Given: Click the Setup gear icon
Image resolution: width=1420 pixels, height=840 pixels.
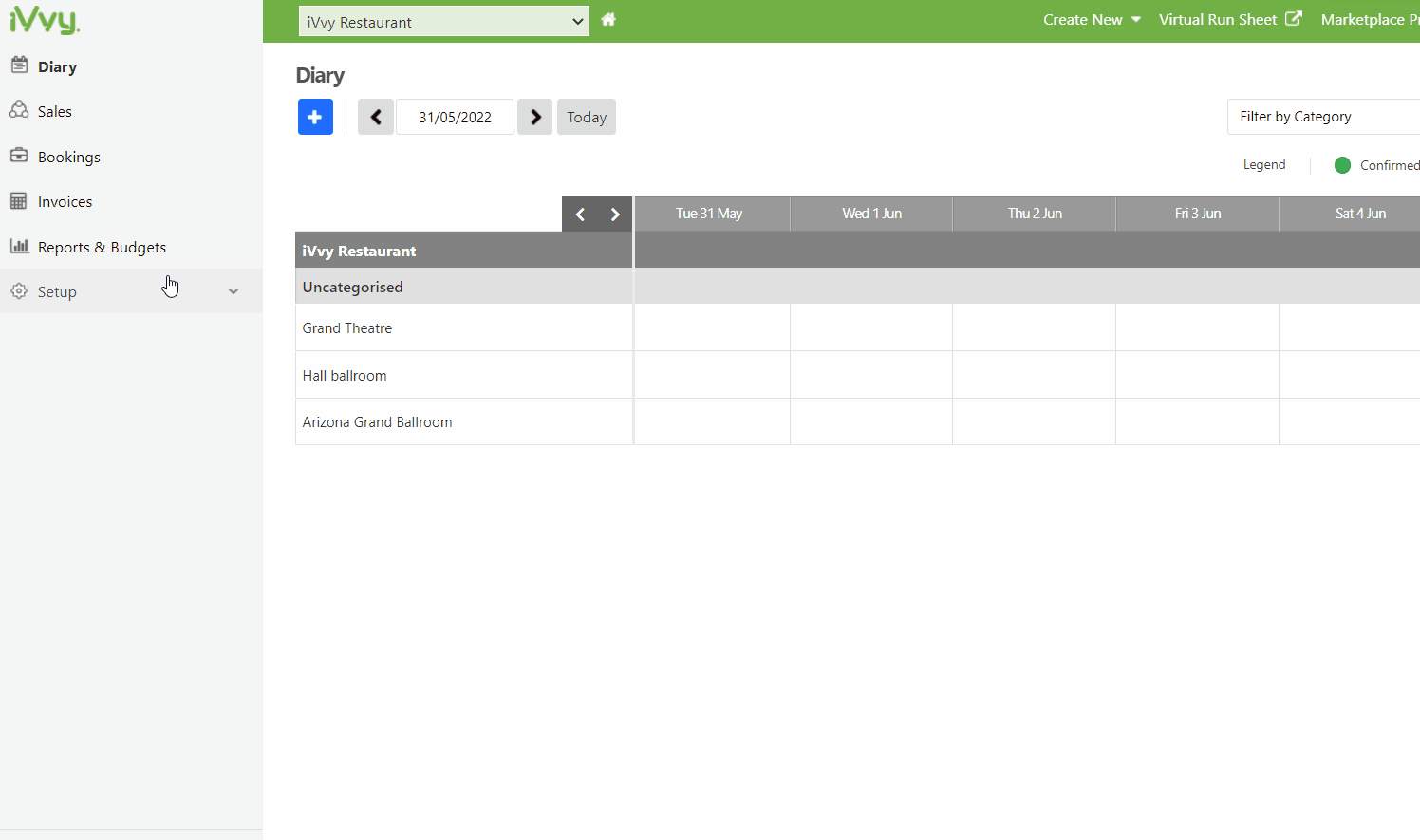Looking at the screenshot, I should click(x=19, y=290).
